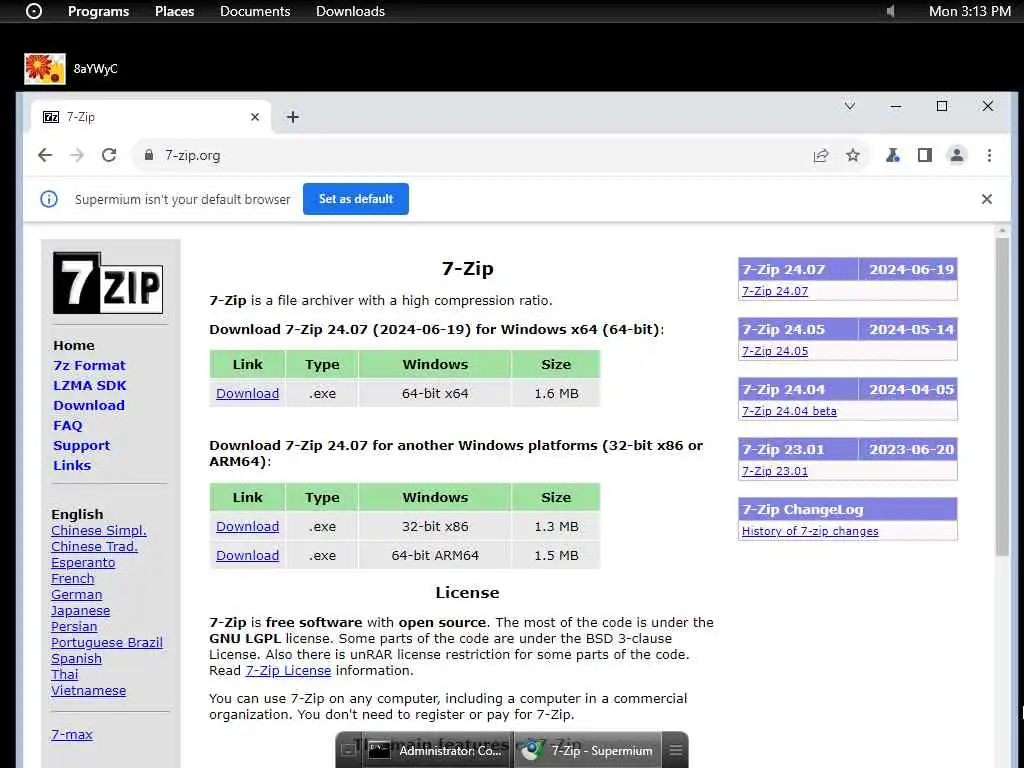Viewport: 1024px width, 768px height.
Task: Expand the tab search chevron
Action: click(x=850, y=106)
